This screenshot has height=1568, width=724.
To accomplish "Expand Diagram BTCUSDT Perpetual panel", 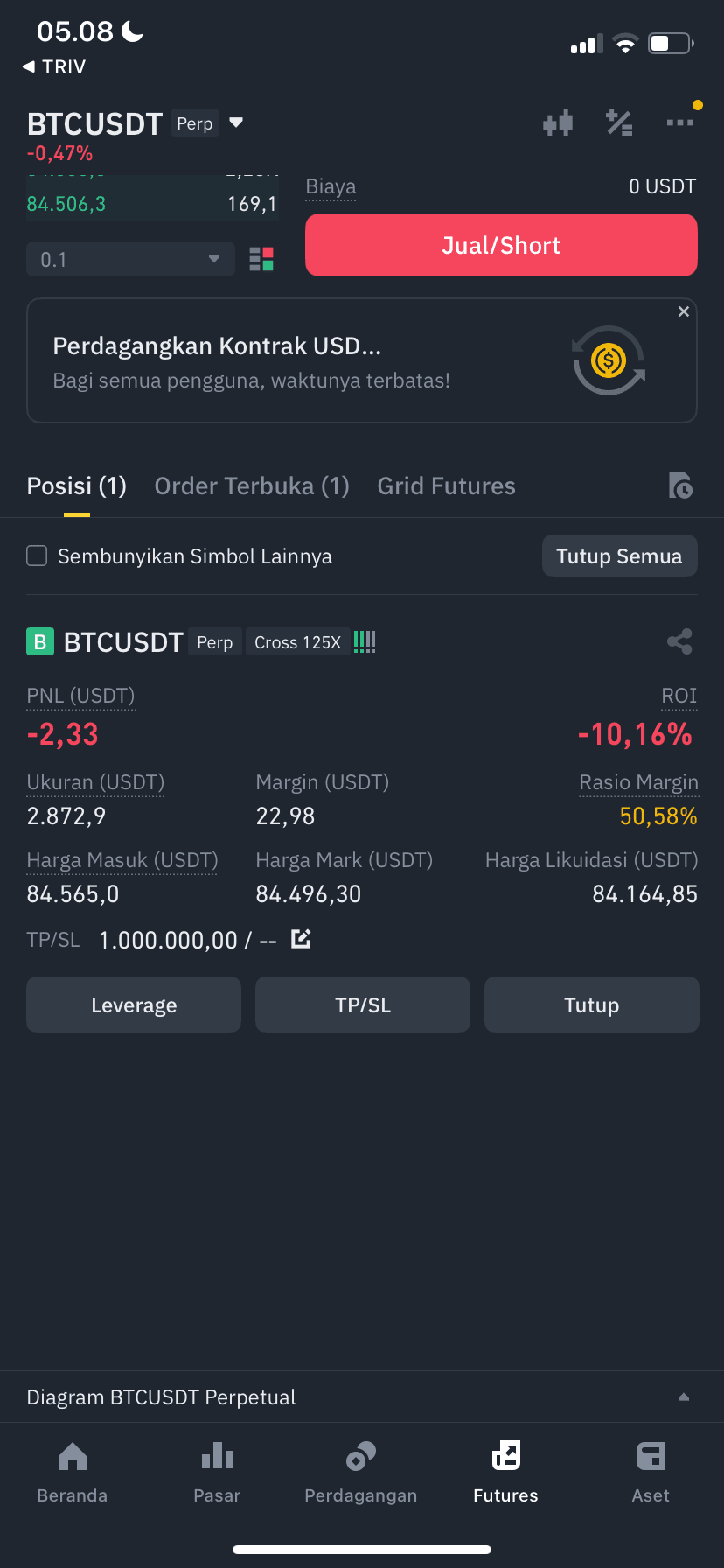I will 362,1396.
